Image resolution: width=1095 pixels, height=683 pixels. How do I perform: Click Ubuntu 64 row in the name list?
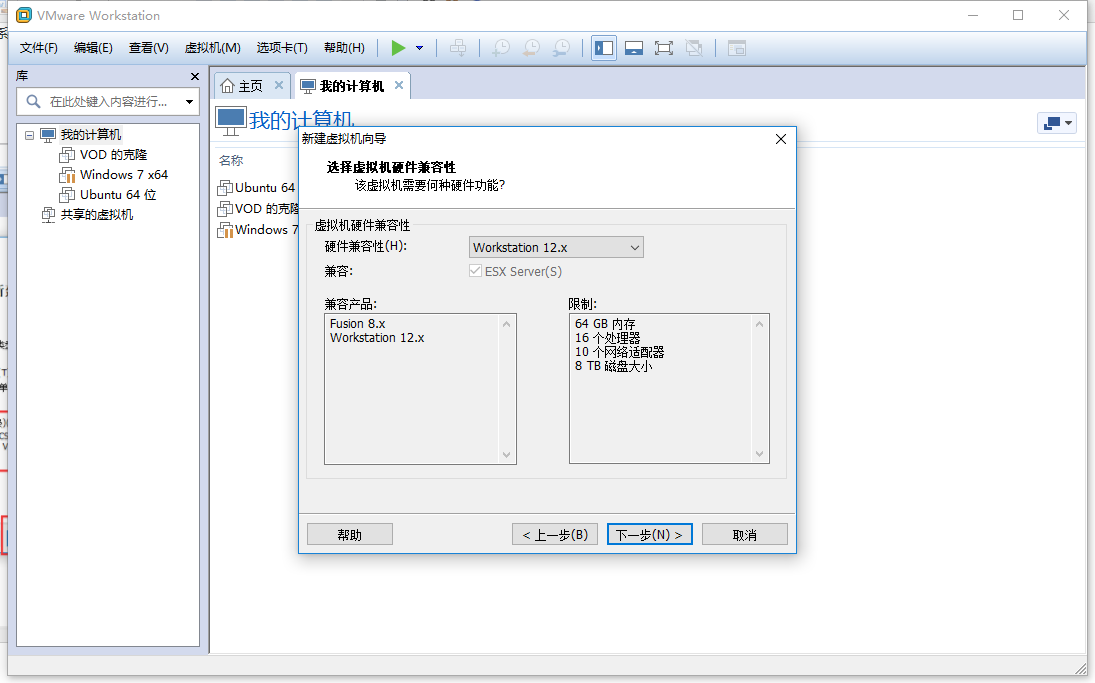coord(256,188)
